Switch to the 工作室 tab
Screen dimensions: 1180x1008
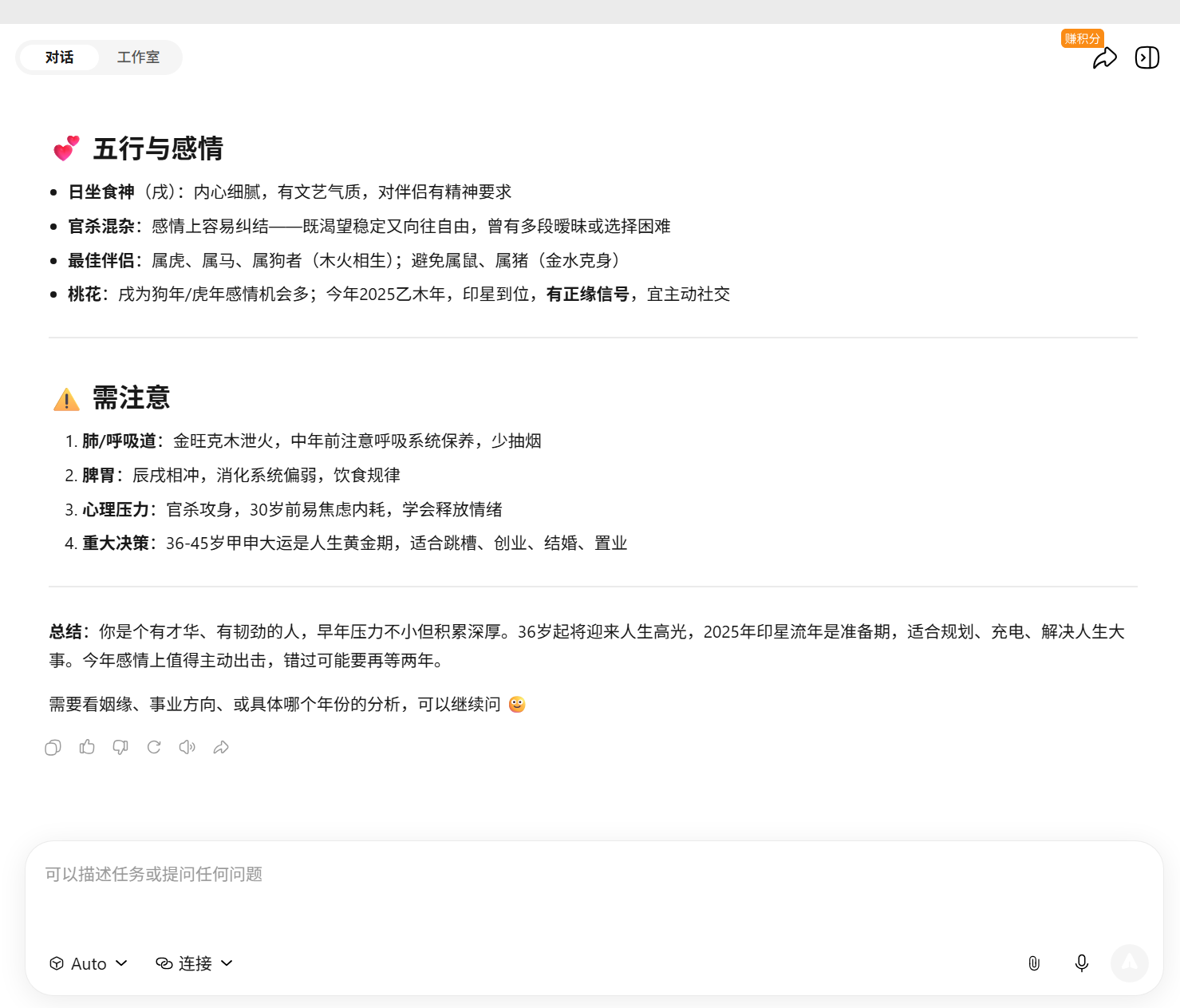[x=138, y=57]
